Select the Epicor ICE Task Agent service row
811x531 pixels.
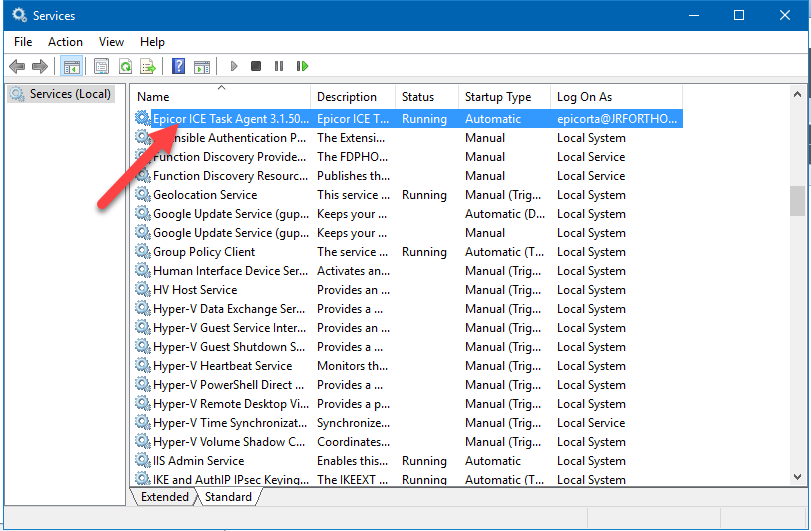tap(408, 118)
